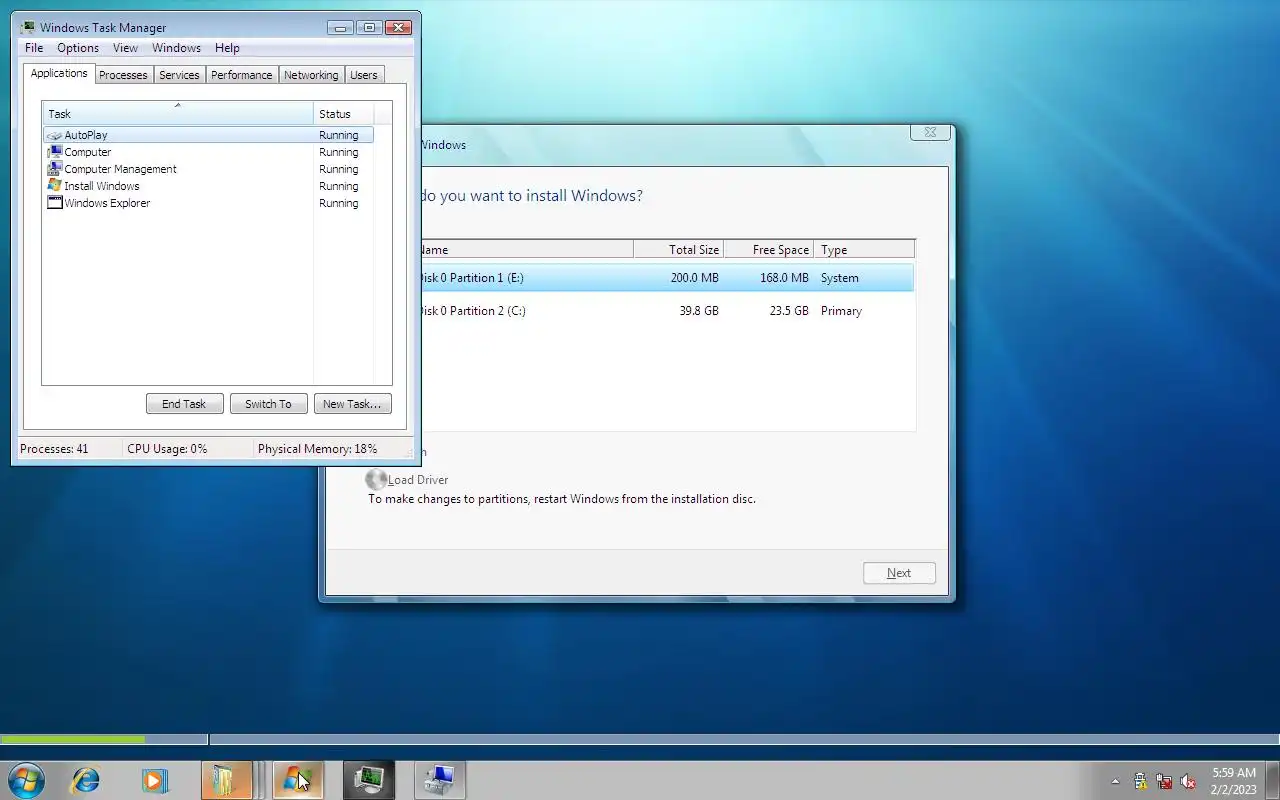This screenshot has width=1280, height=800.
Task: Click the Type column header in Install Windows
Action: point(864,250)
